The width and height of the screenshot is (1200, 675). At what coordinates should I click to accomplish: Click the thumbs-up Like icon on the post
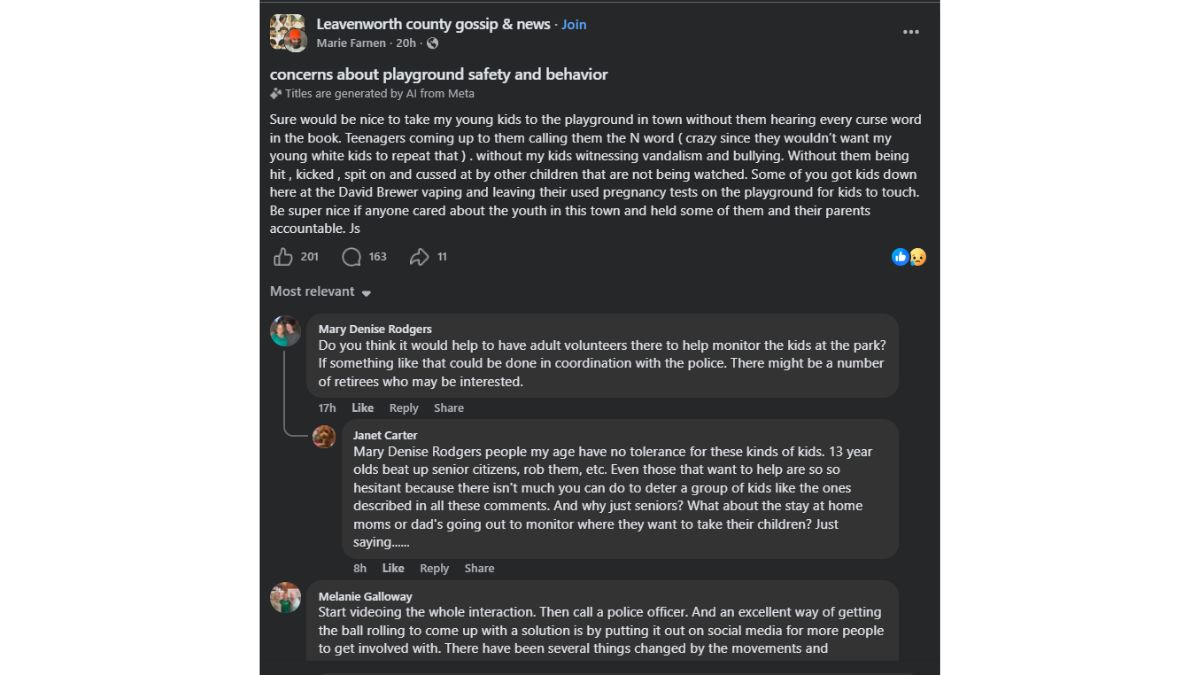coord(283,257)
